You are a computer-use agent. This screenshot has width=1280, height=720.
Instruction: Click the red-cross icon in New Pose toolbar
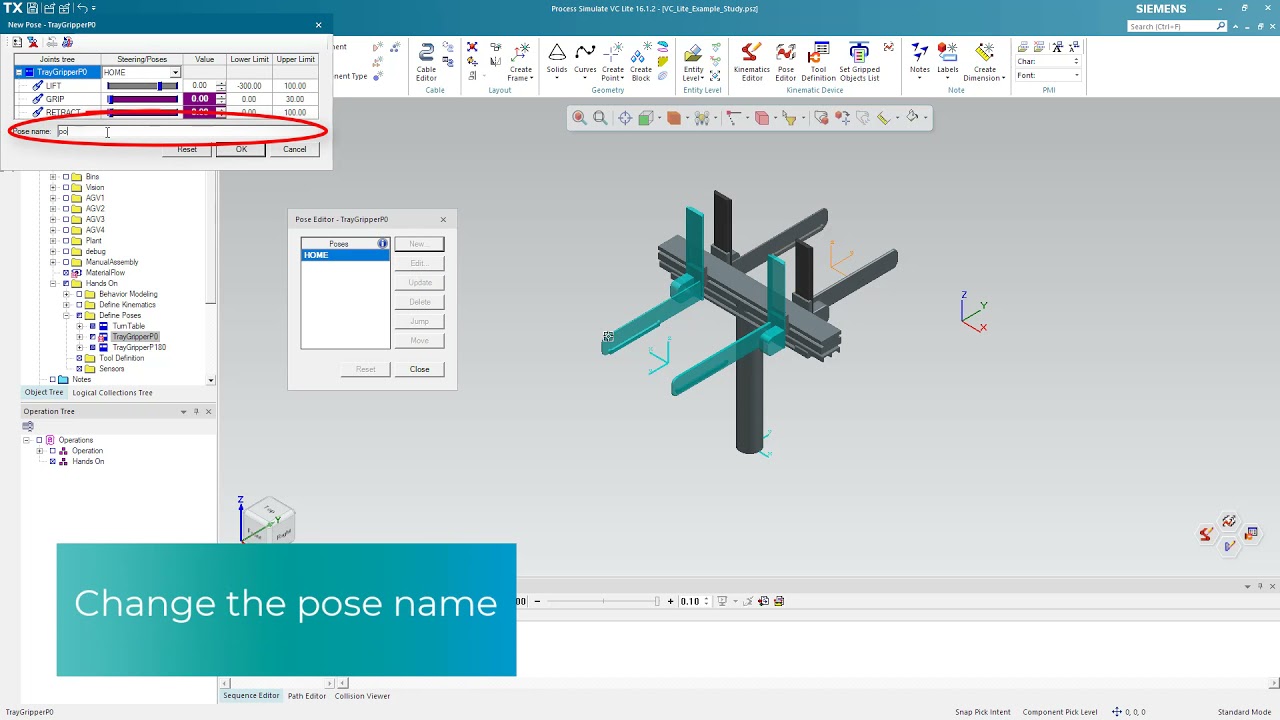coord(33,42)
